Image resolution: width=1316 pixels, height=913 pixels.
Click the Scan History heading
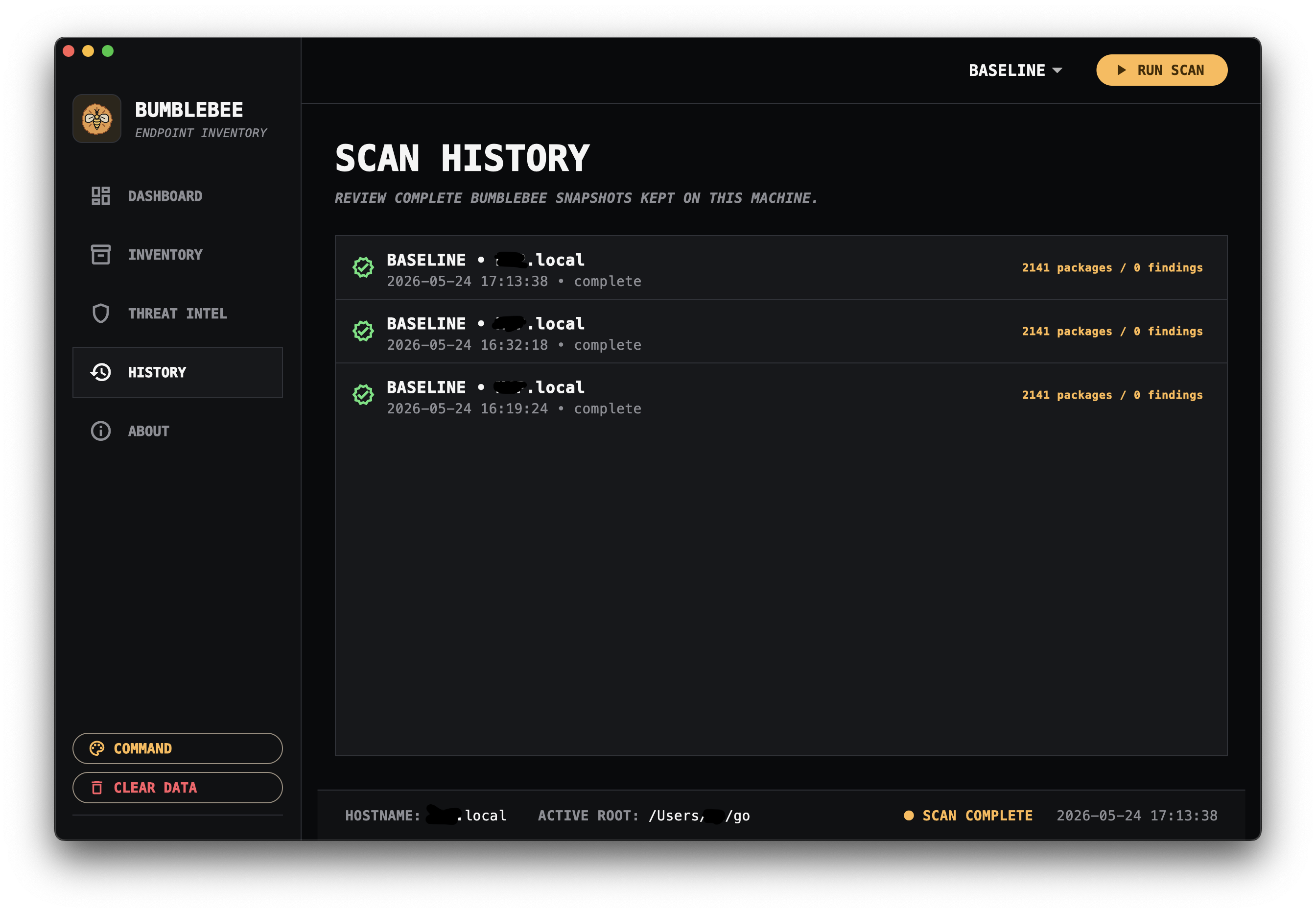(462, 158)
